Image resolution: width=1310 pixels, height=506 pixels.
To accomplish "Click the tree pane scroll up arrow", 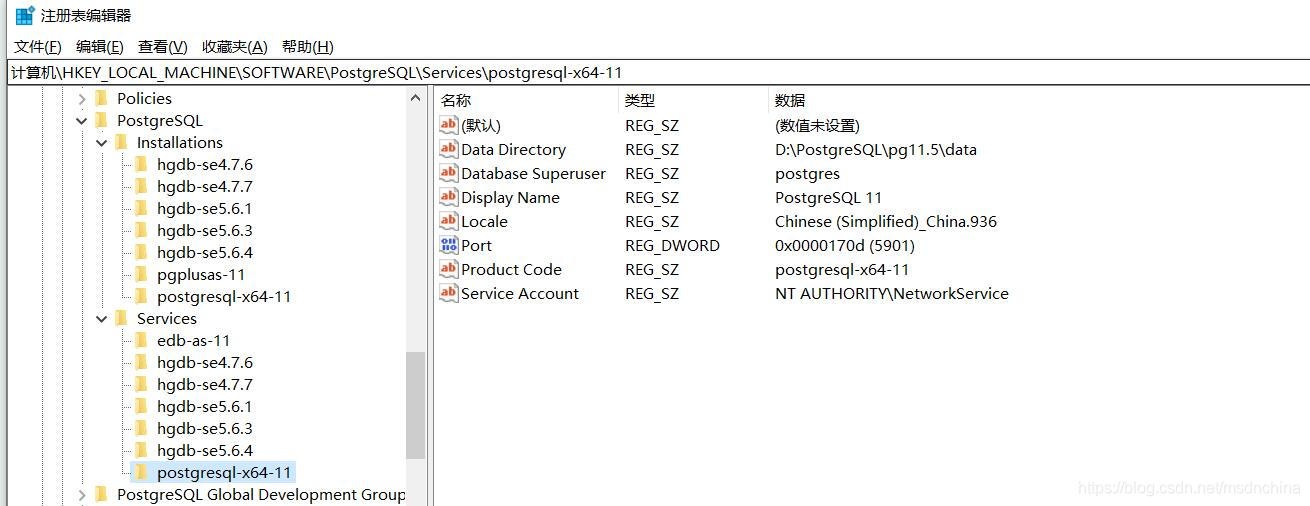I will tap(416, 98).
